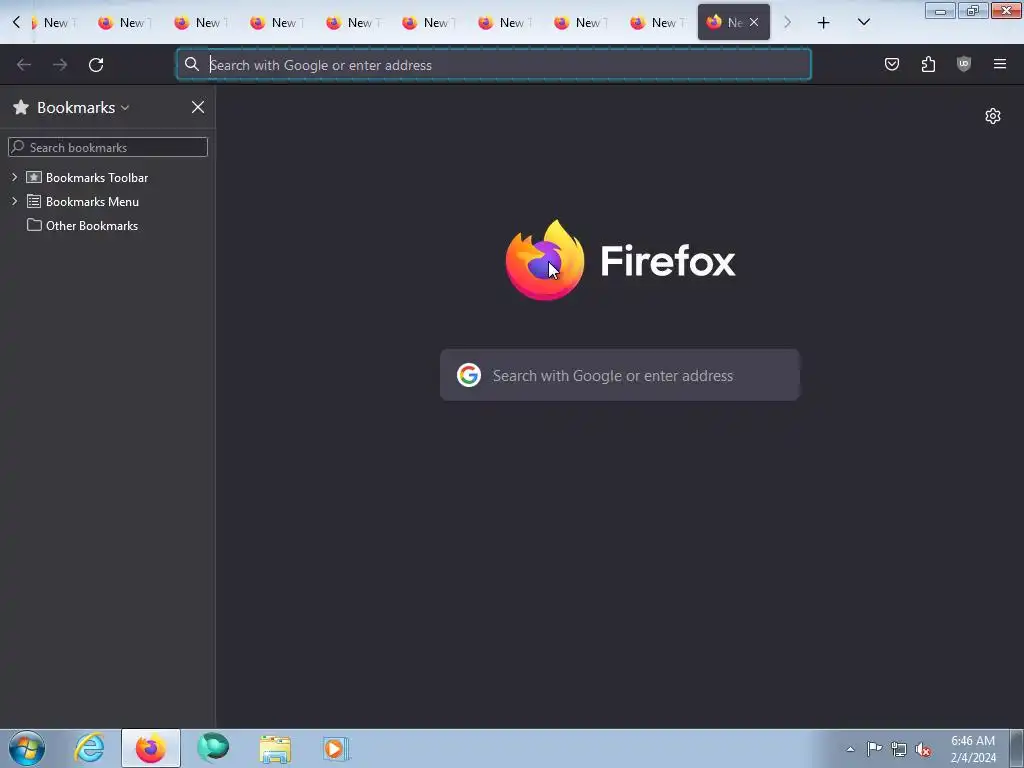Switch to the sixth New Tab
The width and height of the screenshot is (1024, 768).
point(428,23)
